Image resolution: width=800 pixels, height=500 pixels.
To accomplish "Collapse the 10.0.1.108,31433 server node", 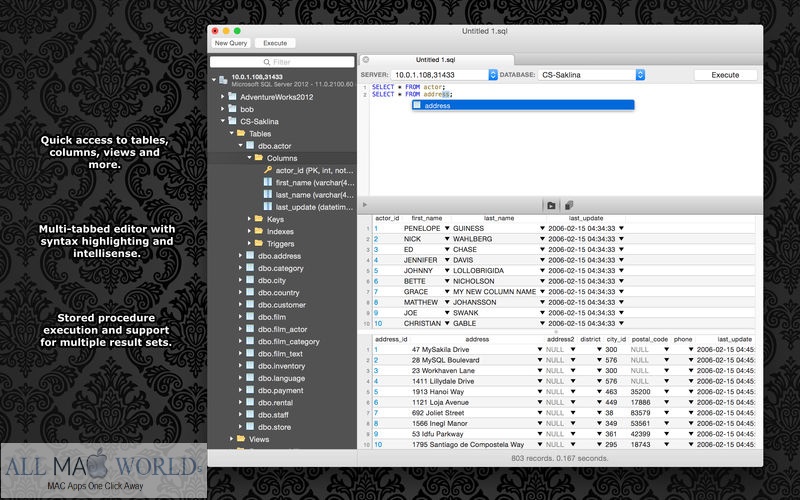I will coord(214,80).
